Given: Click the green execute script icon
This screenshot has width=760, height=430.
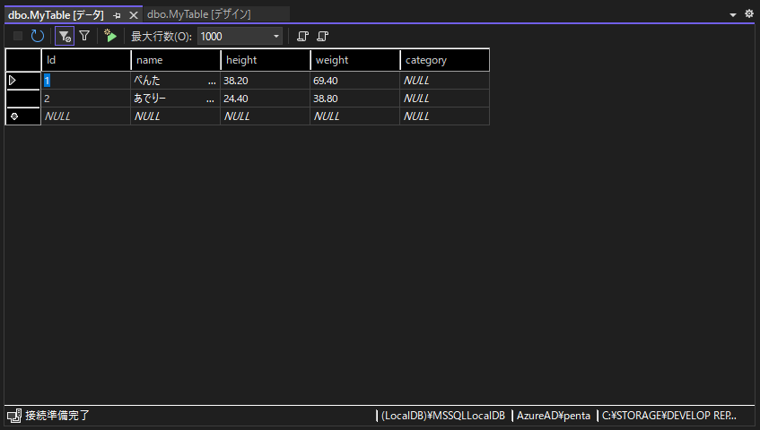Looking at the screenshot, I should 110,36.
